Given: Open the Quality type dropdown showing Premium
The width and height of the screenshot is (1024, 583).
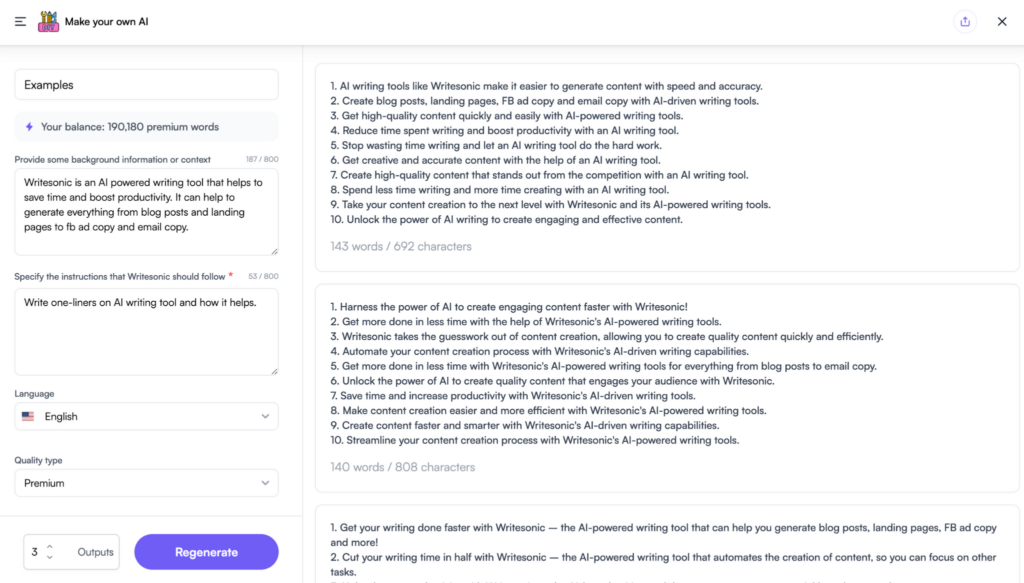Looking at the screenshot, I should [145, 484].
